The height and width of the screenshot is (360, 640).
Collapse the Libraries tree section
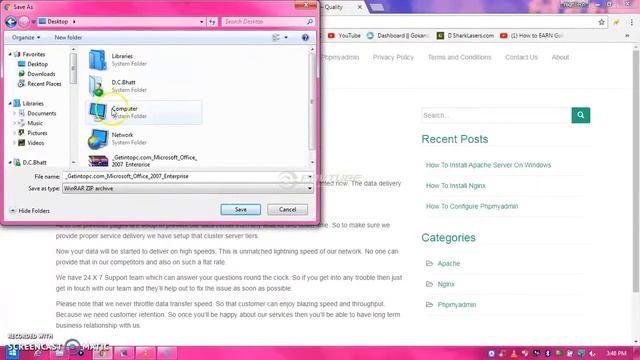coord(10,104)
